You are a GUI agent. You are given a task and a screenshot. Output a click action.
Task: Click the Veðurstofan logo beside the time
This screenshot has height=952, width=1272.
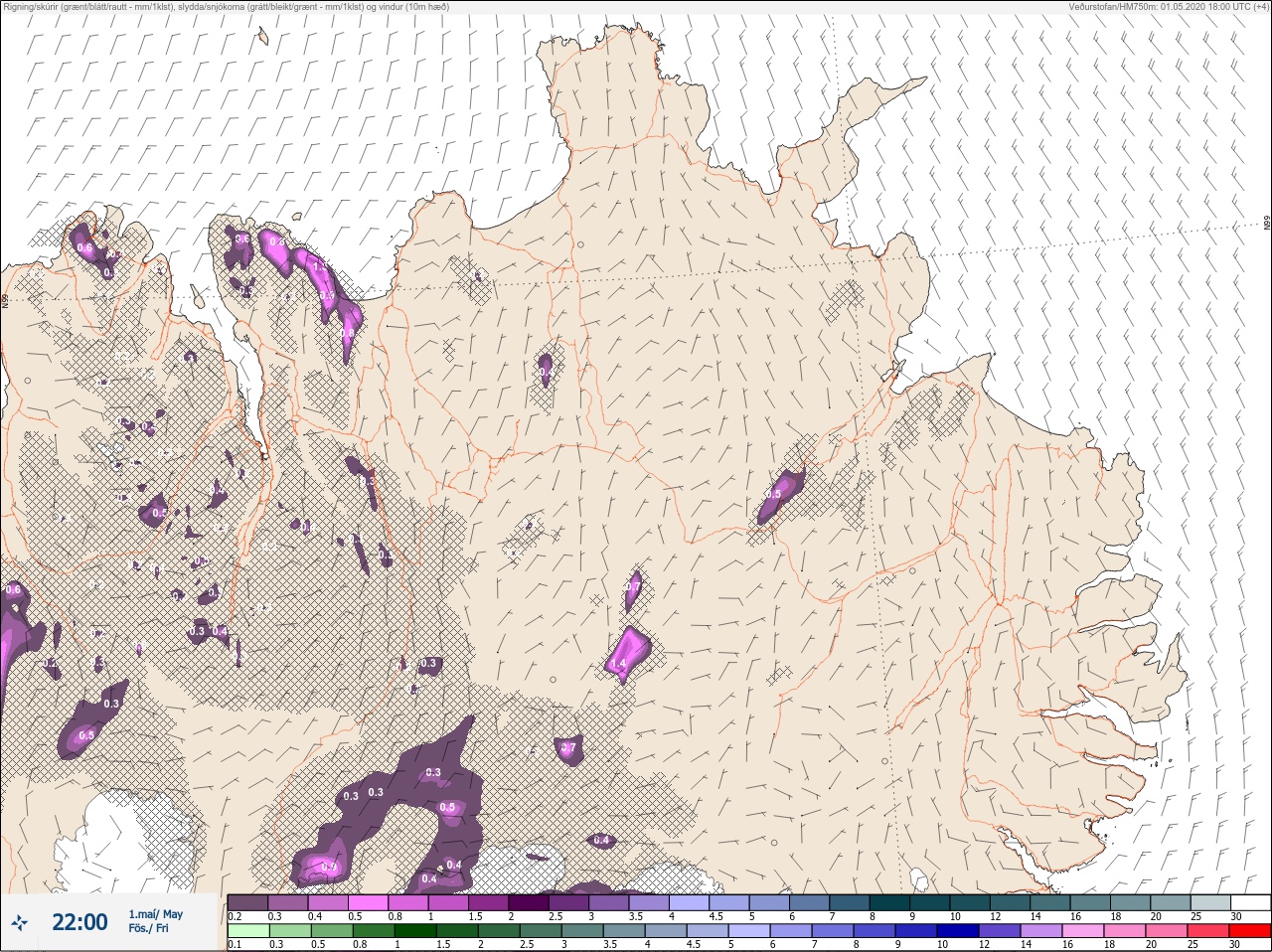[19, 922]
